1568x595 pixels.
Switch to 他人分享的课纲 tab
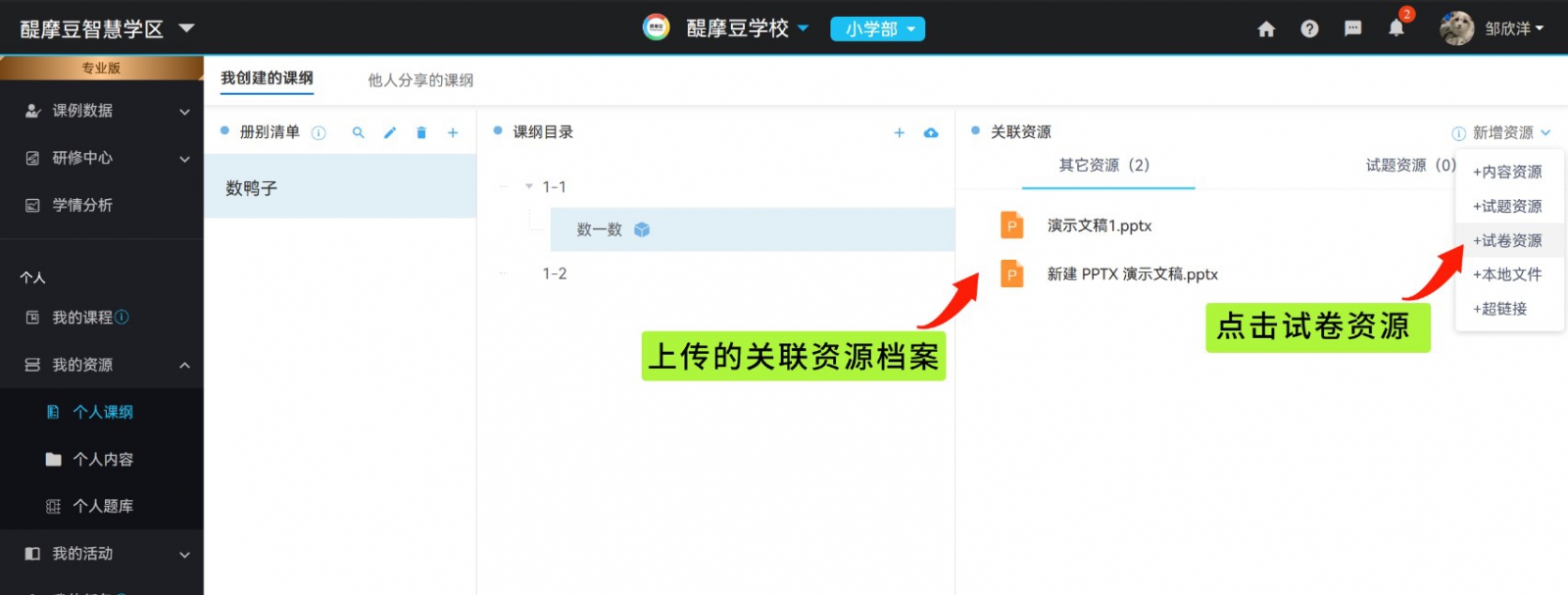(420, 80)
